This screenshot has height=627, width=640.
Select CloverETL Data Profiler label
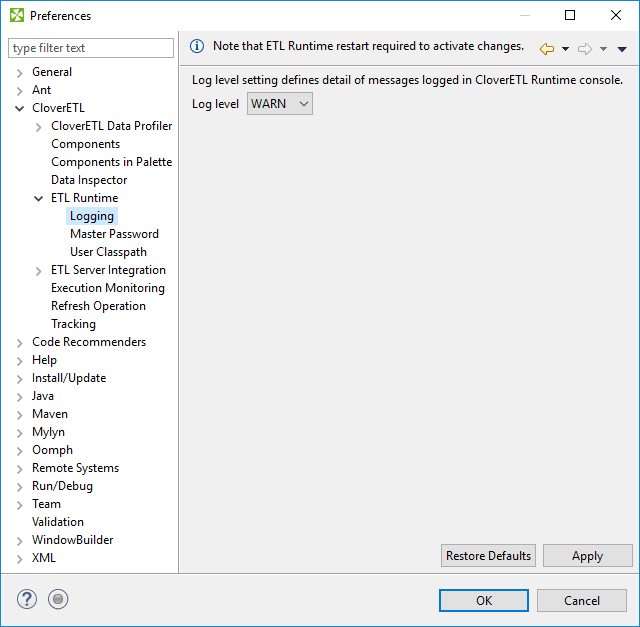click(111, 126)
